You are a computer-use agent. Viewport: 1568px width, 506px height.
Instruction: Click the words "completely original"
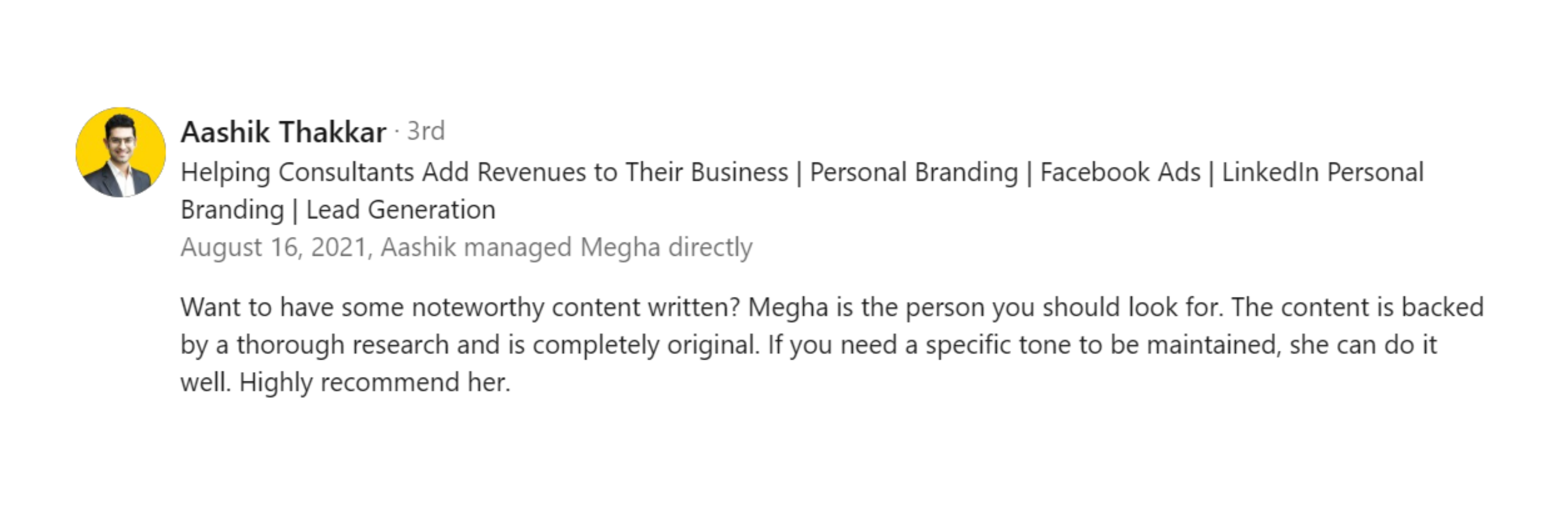(x=645, y=345)
